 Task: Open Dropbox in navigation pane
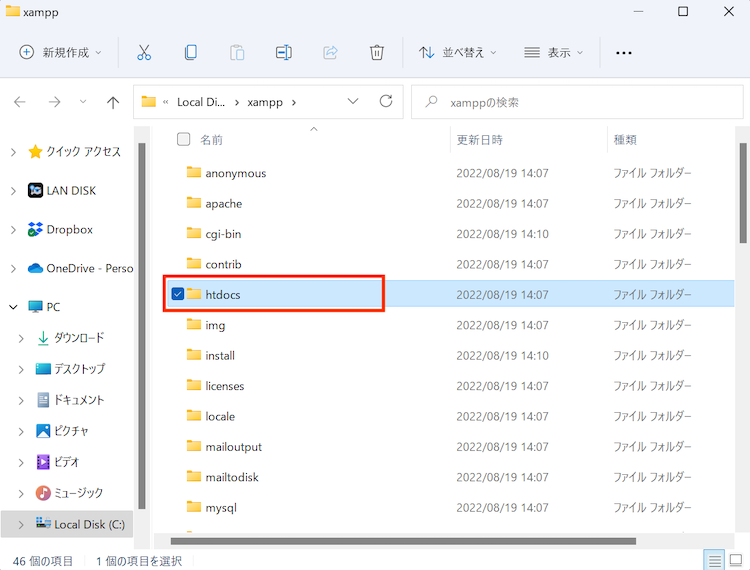coord(60,230)
